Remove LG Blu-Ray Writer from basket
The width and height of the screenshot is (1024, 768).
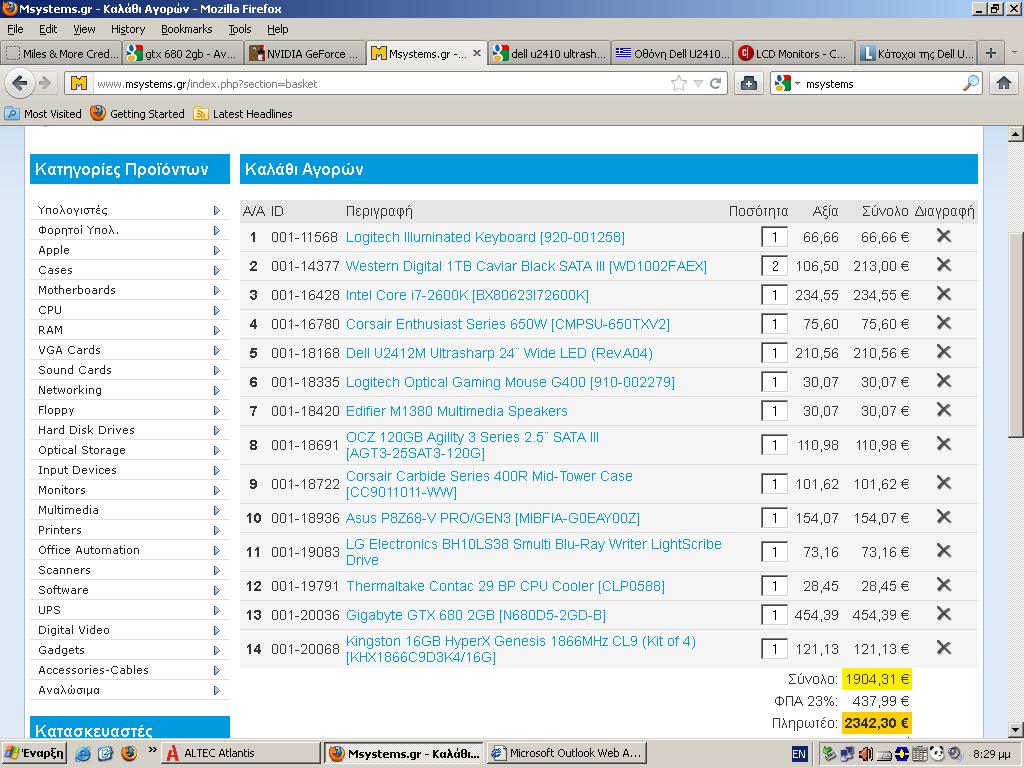pyautogui.click(x=943, y=551)
